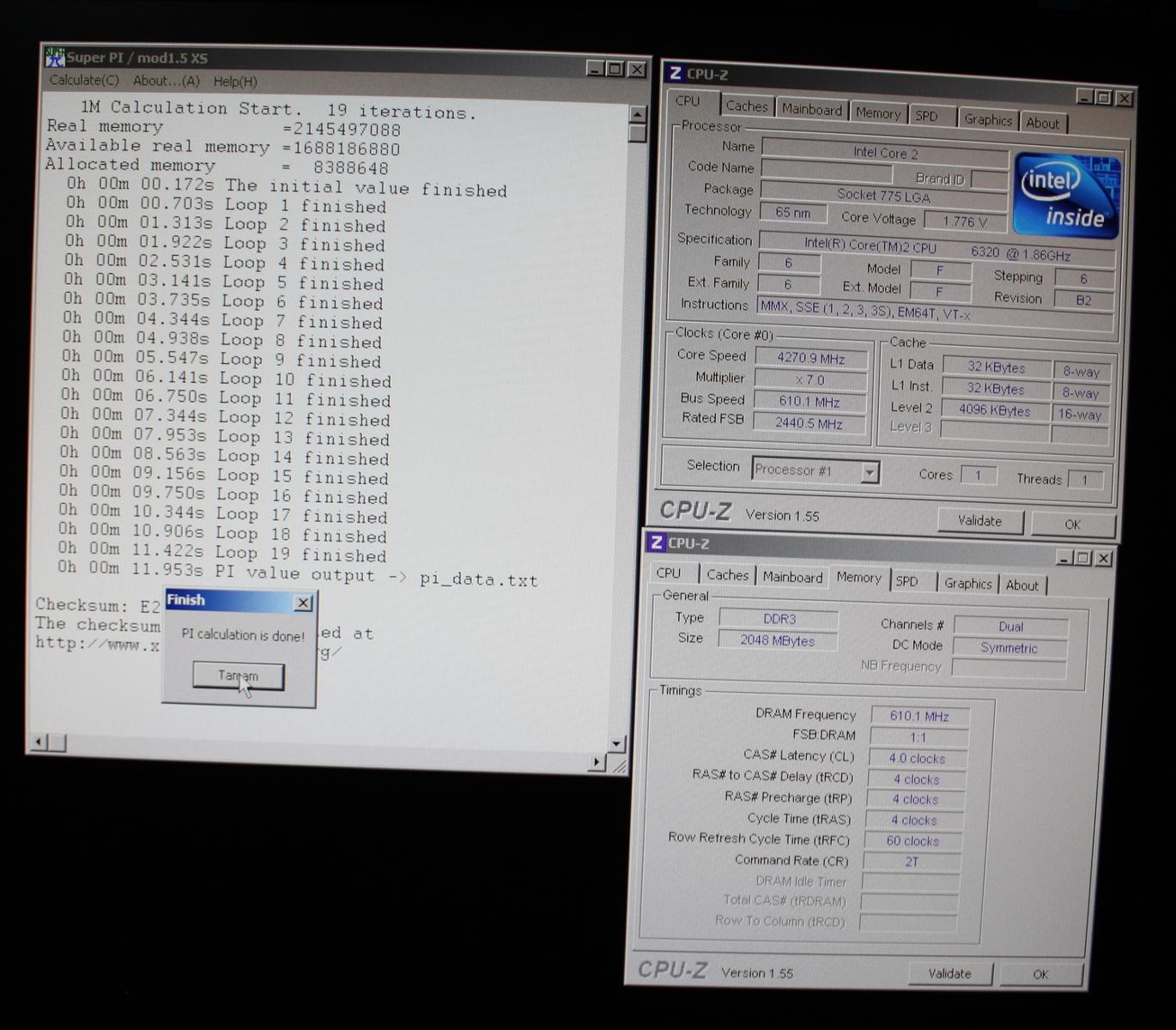The image size is (1176, 1030).
Task: Click Core Speed value 4270.9 MHz
Action: 811,358
